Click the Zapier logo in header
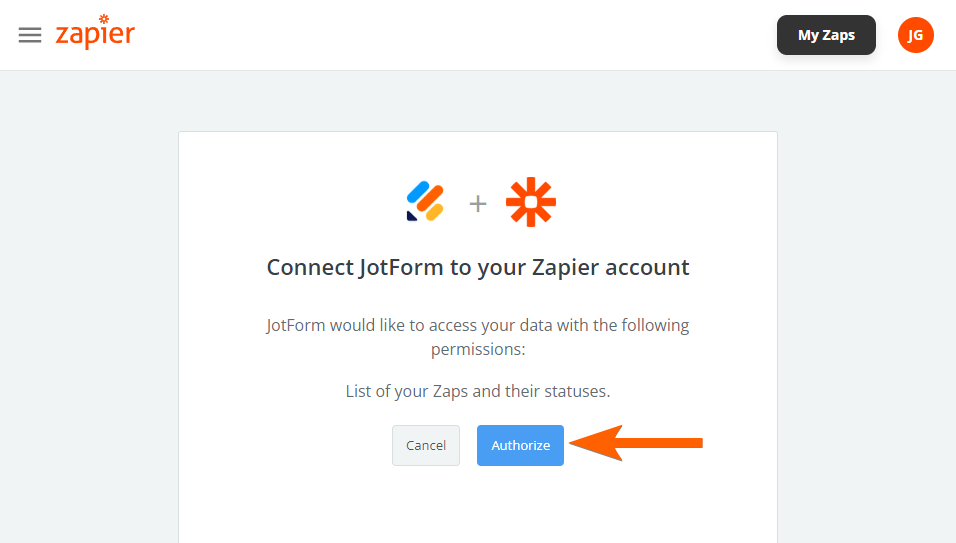 point(95,35)
